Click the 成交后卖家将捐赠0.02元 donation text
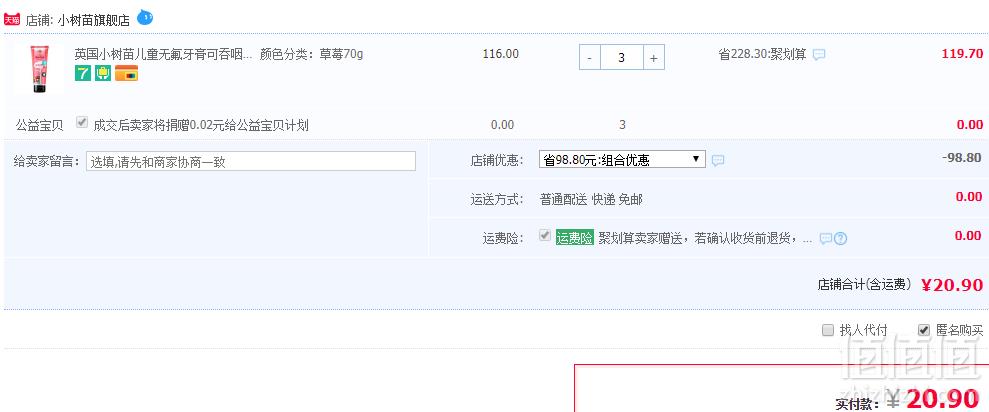 (x=201, y=125)
